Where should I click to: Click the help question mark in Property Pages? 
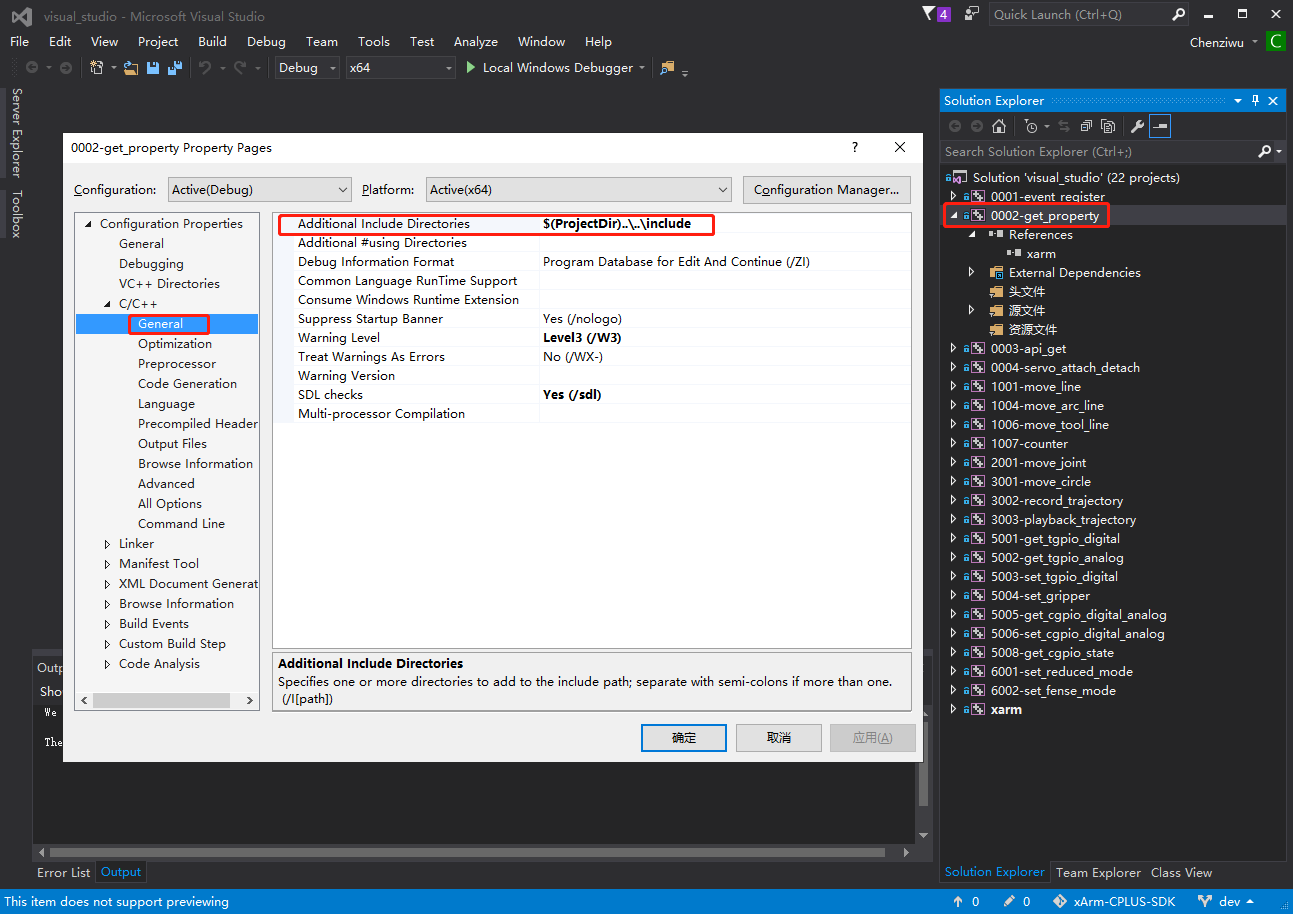pos(854,147)
